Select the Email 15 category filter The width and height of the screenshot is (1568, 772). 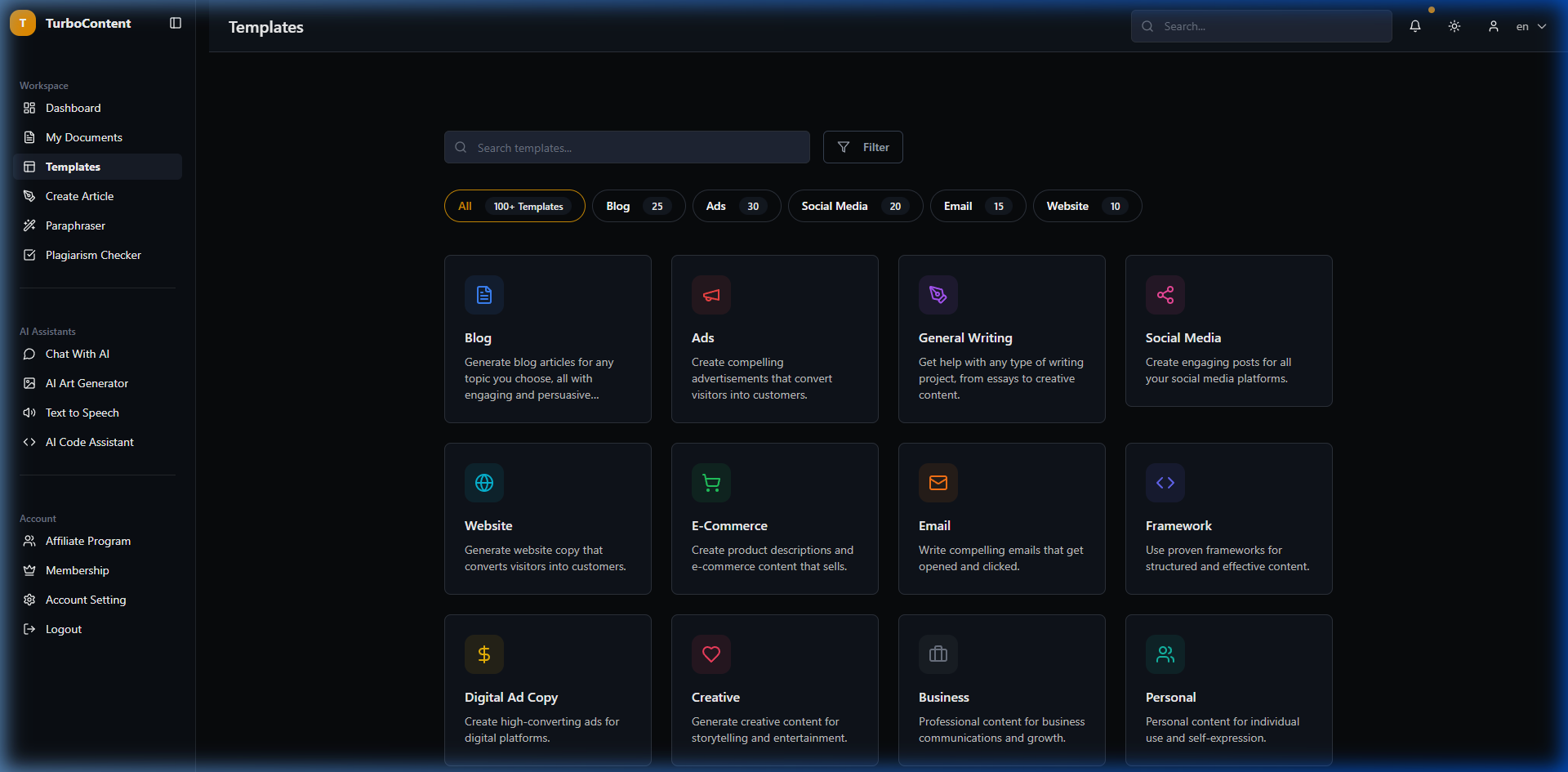(977, 206)
